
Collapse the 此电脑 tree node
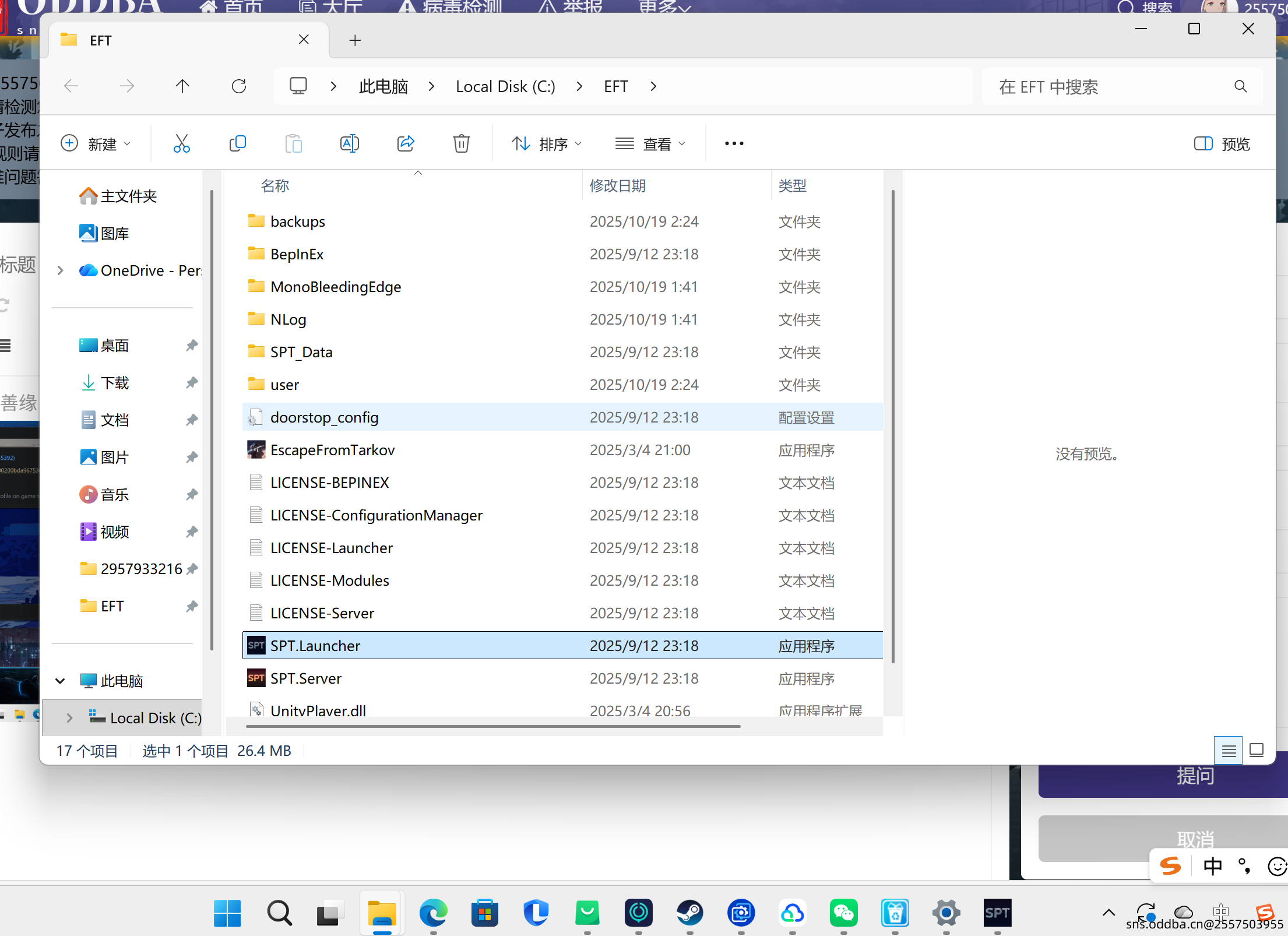tap(60, 681)
